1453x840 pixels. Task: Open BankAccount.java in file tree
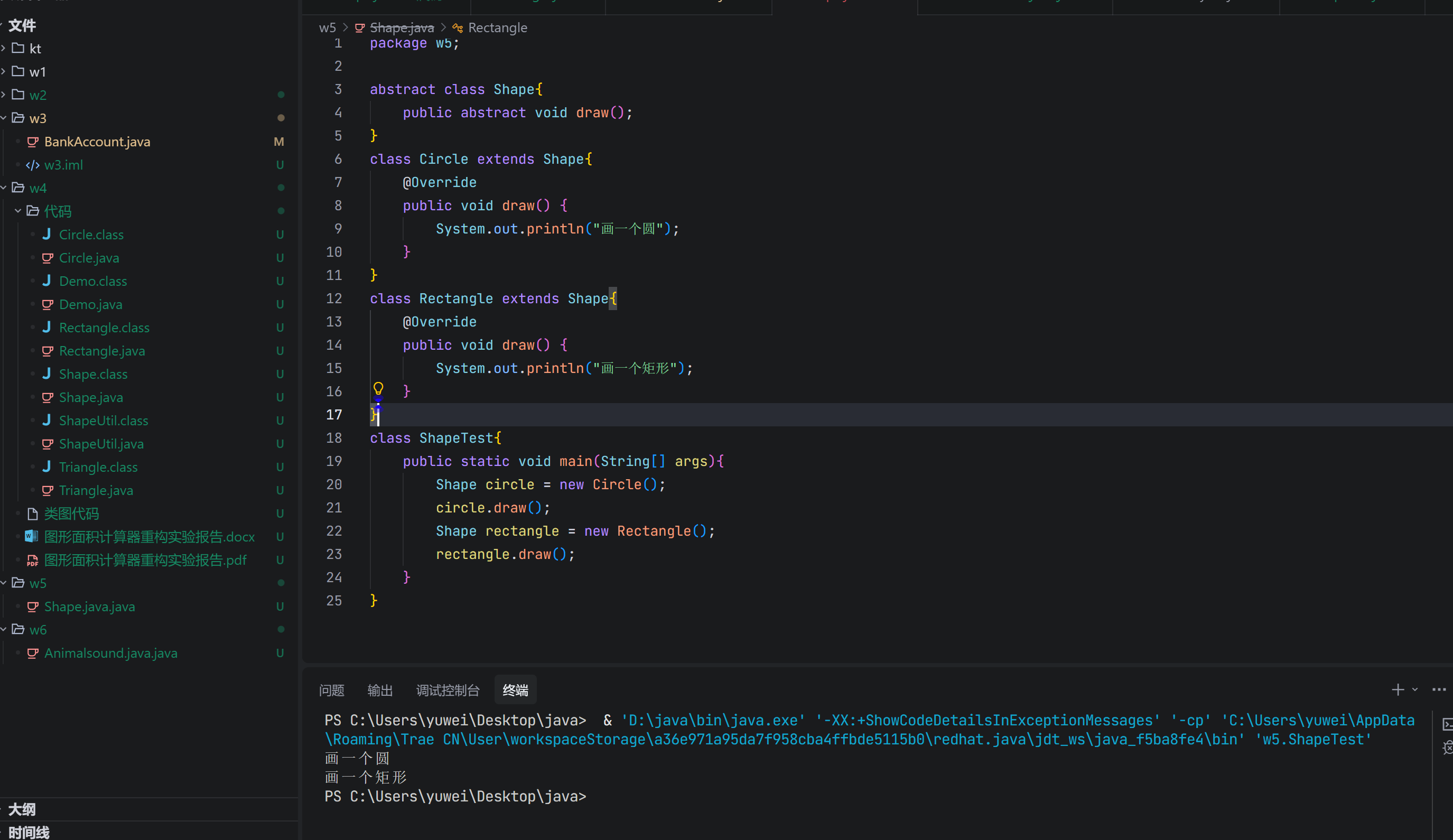97,142
